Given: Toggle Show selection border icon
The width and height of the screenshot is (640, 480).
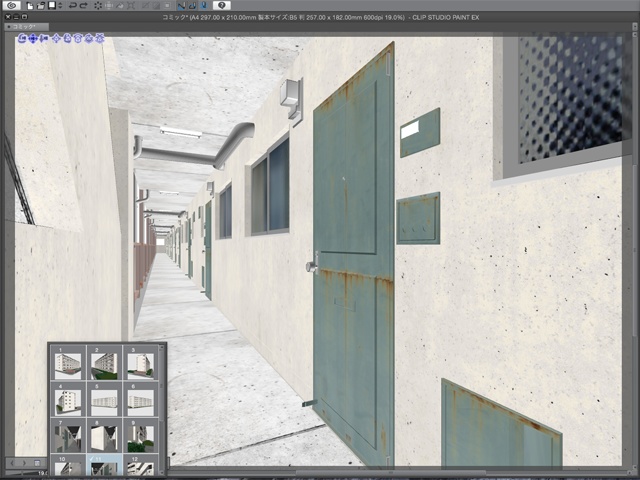Looking at the screenshot, I should [x=167, y=6].
